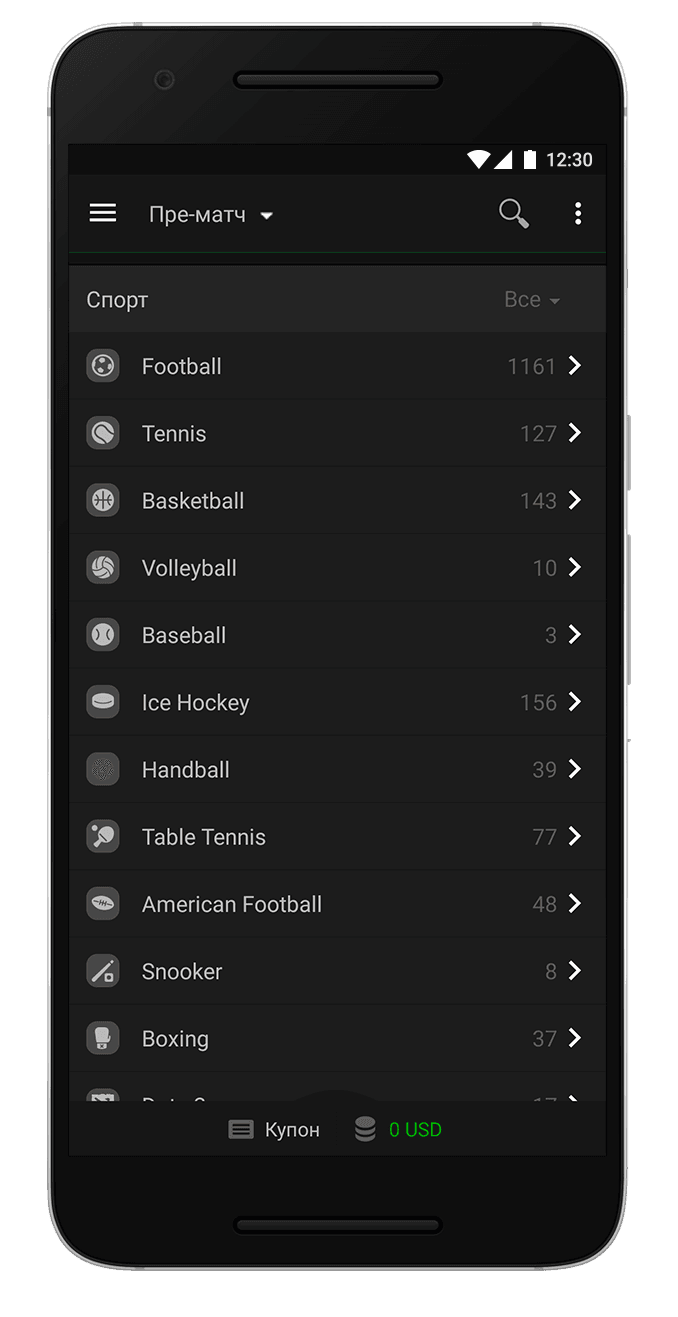Select the Snooker row label
The height and width of the screenshot is (1317, 678).
(x=182, y=971)
